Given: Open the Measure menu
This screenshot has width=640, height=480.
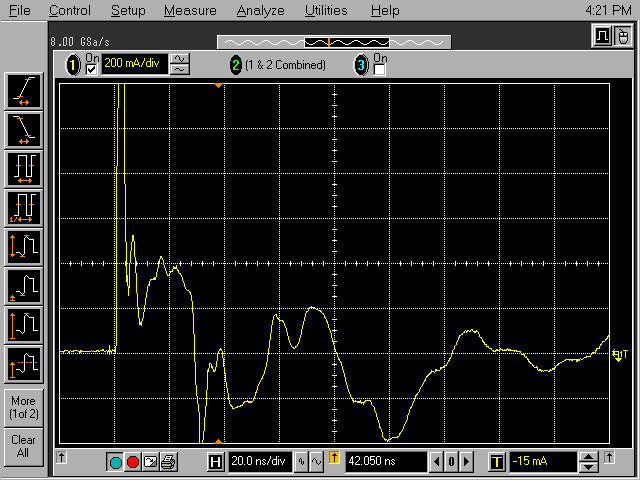Looking at the screenshot, I should click(190, 10).
